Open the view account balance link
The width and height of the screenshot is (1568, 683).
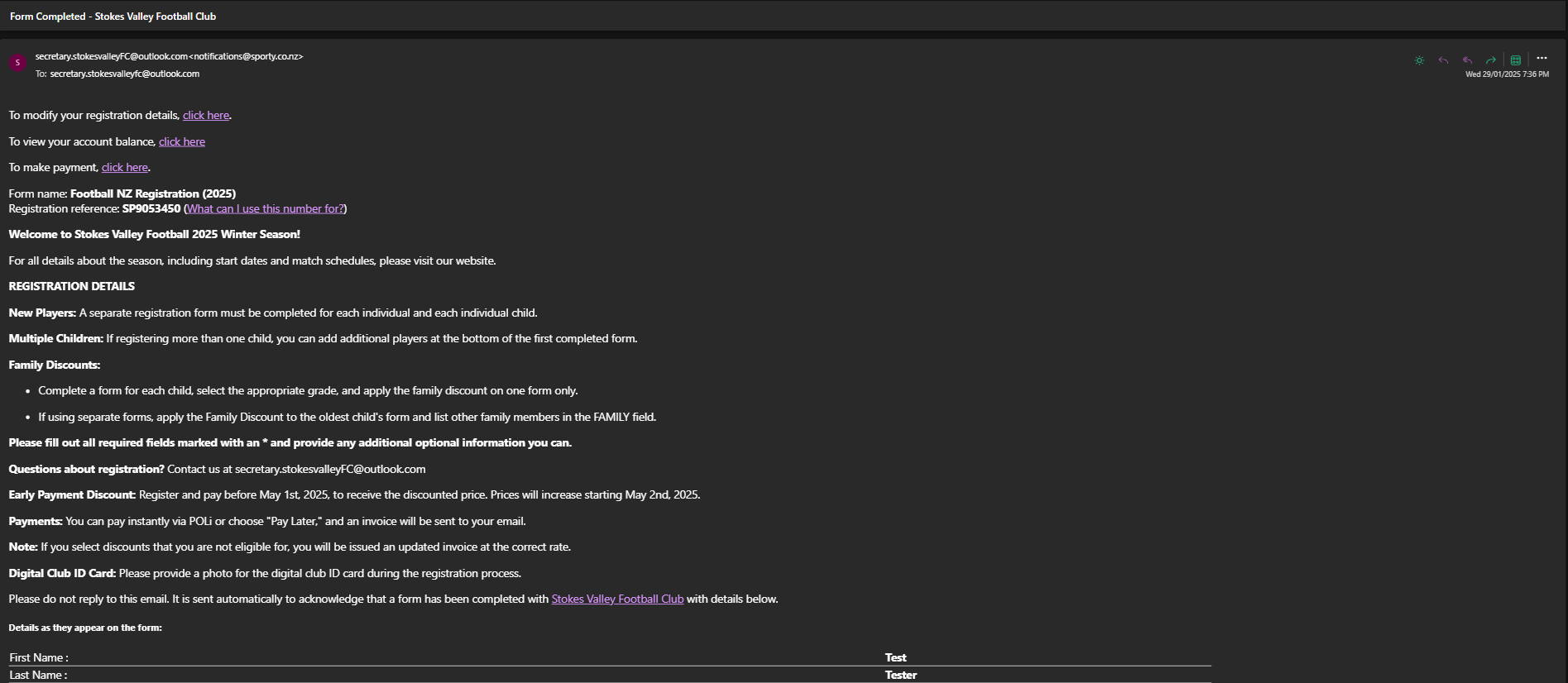pos(181,142)
